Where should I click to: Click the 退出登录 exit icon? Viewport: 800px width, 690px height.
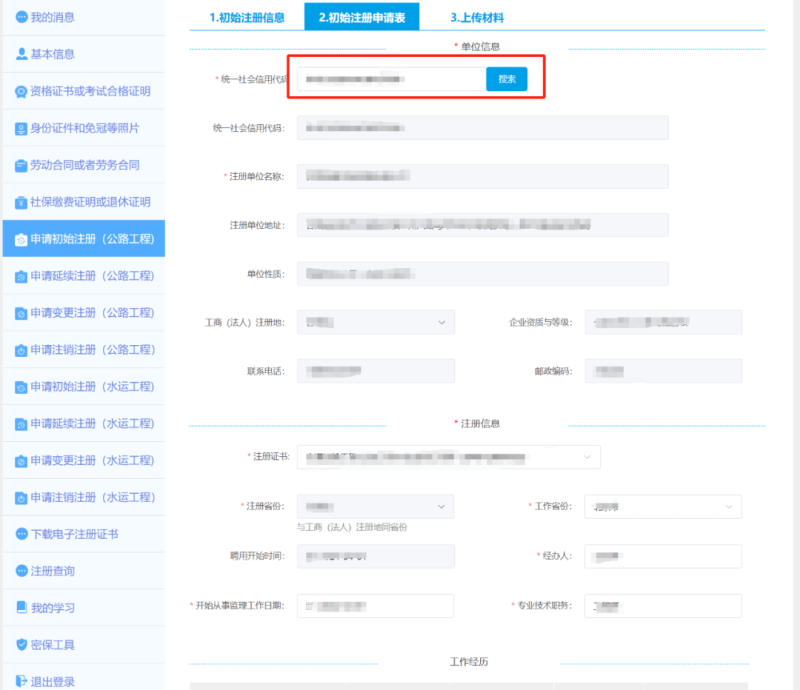[21, 682]
